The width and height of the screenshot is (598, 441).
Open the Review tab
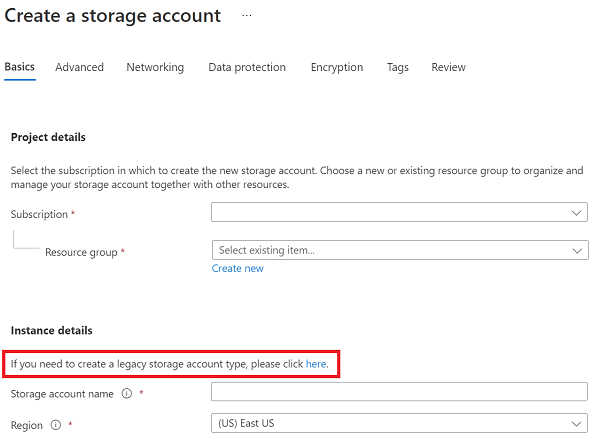click(448, 67)
